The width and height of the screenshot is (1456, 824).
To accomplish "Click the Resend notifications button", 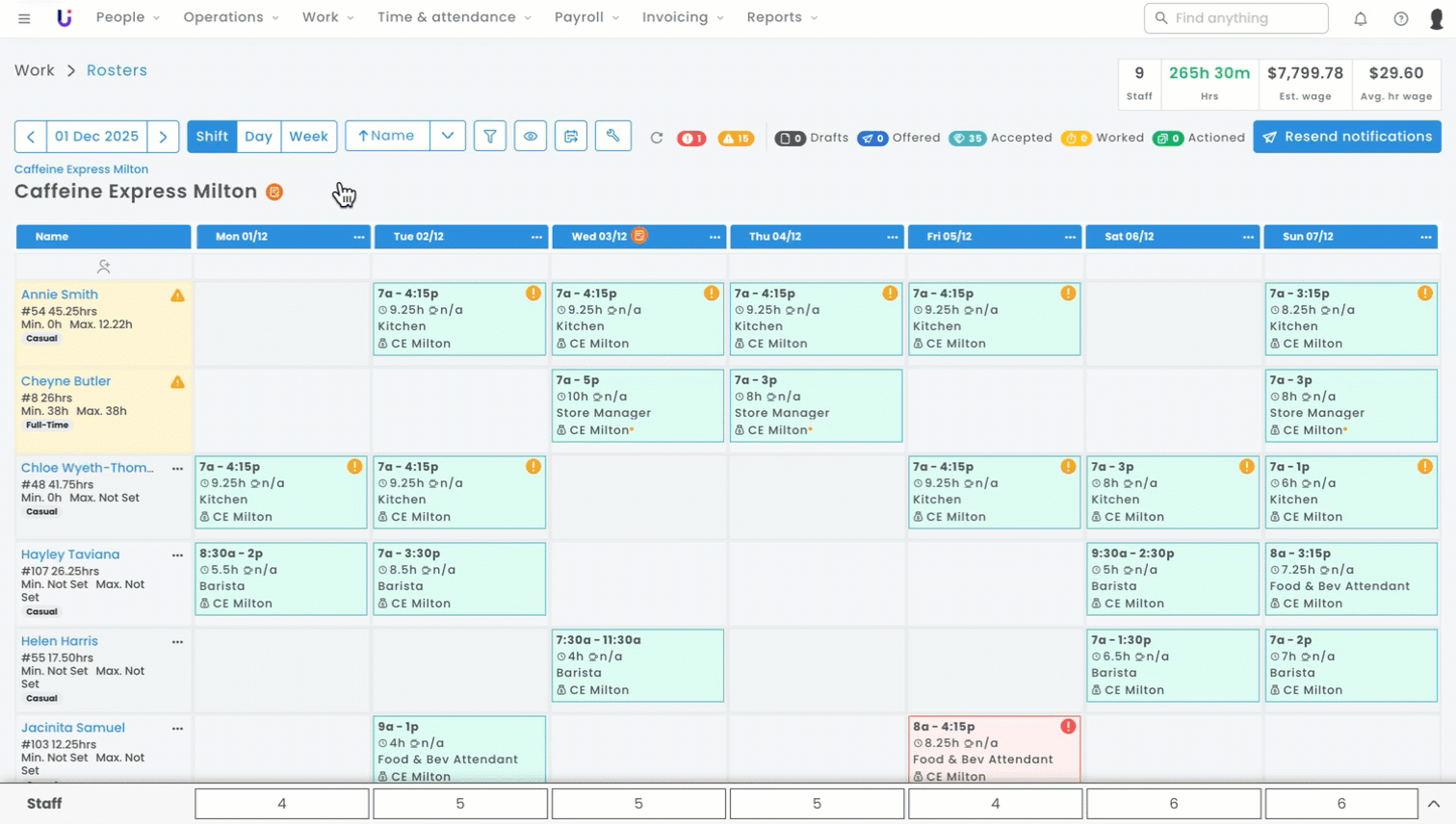I will click(x=1346, y=137).
